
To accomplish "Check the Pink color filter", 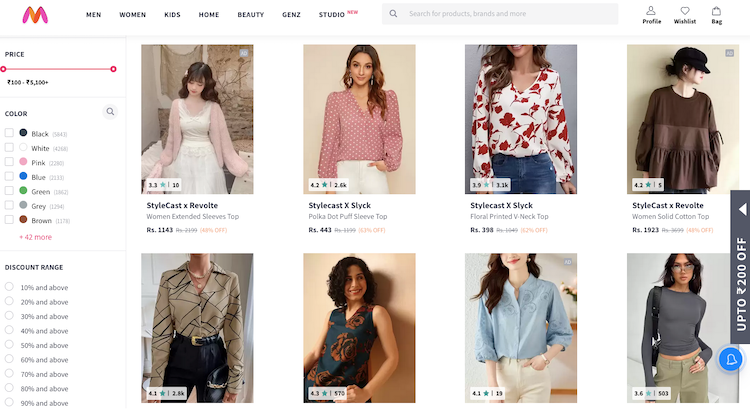I will click(9, 162).
